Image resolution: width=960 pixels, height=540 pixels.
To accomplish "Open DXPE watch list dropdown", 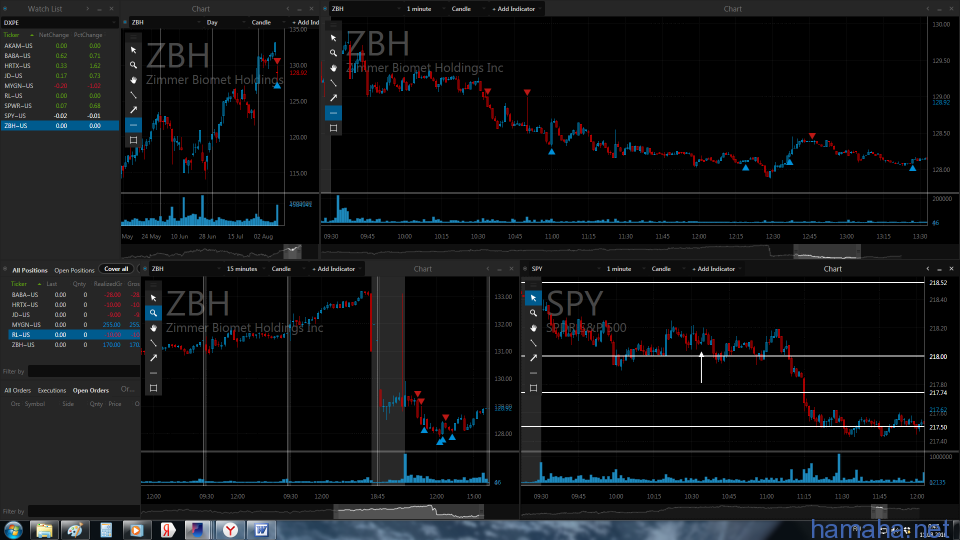I will [59, 23].
